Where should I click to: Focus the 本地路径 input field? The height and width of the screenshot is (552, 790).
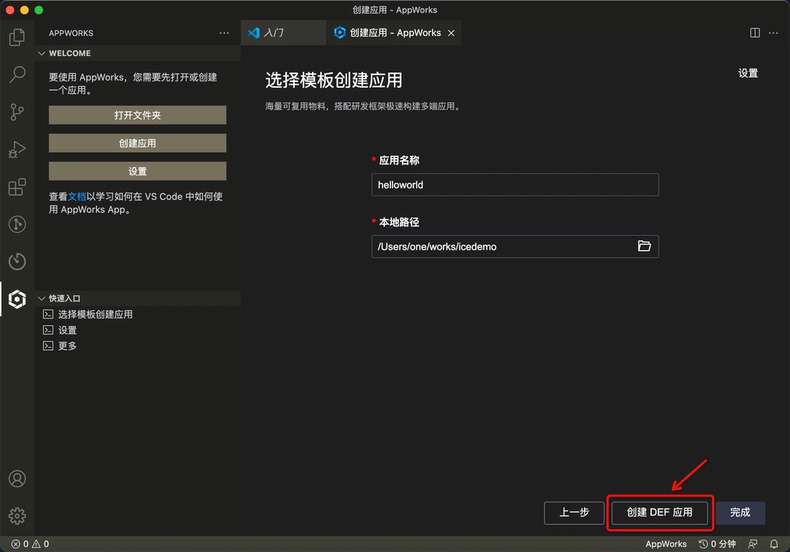tap(515, 246)
